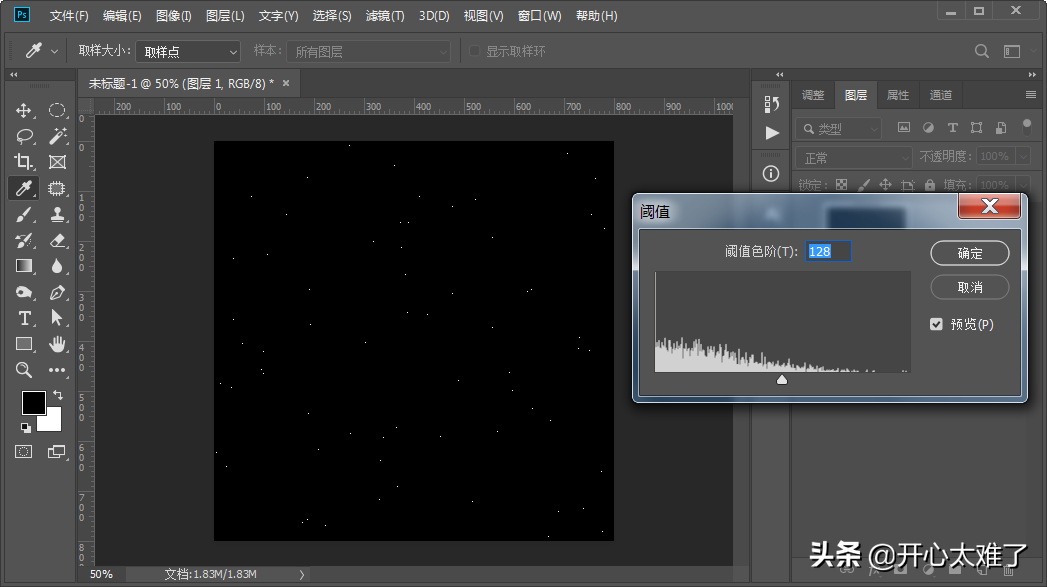Open the search icon in options bar

pos(982,51)
